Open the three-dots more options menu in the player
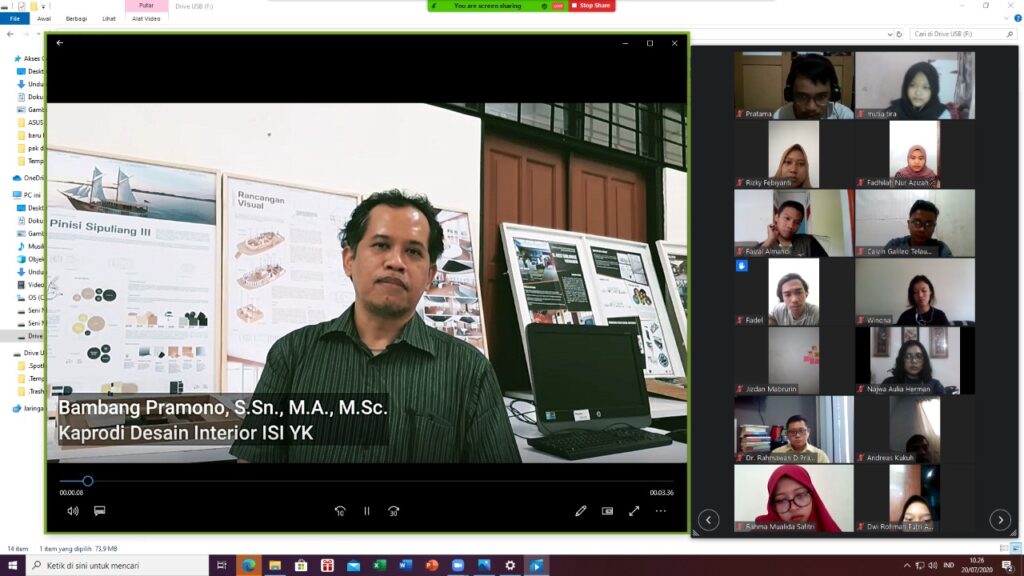This screenshot has height=576, width=1024. click(661, 511)
